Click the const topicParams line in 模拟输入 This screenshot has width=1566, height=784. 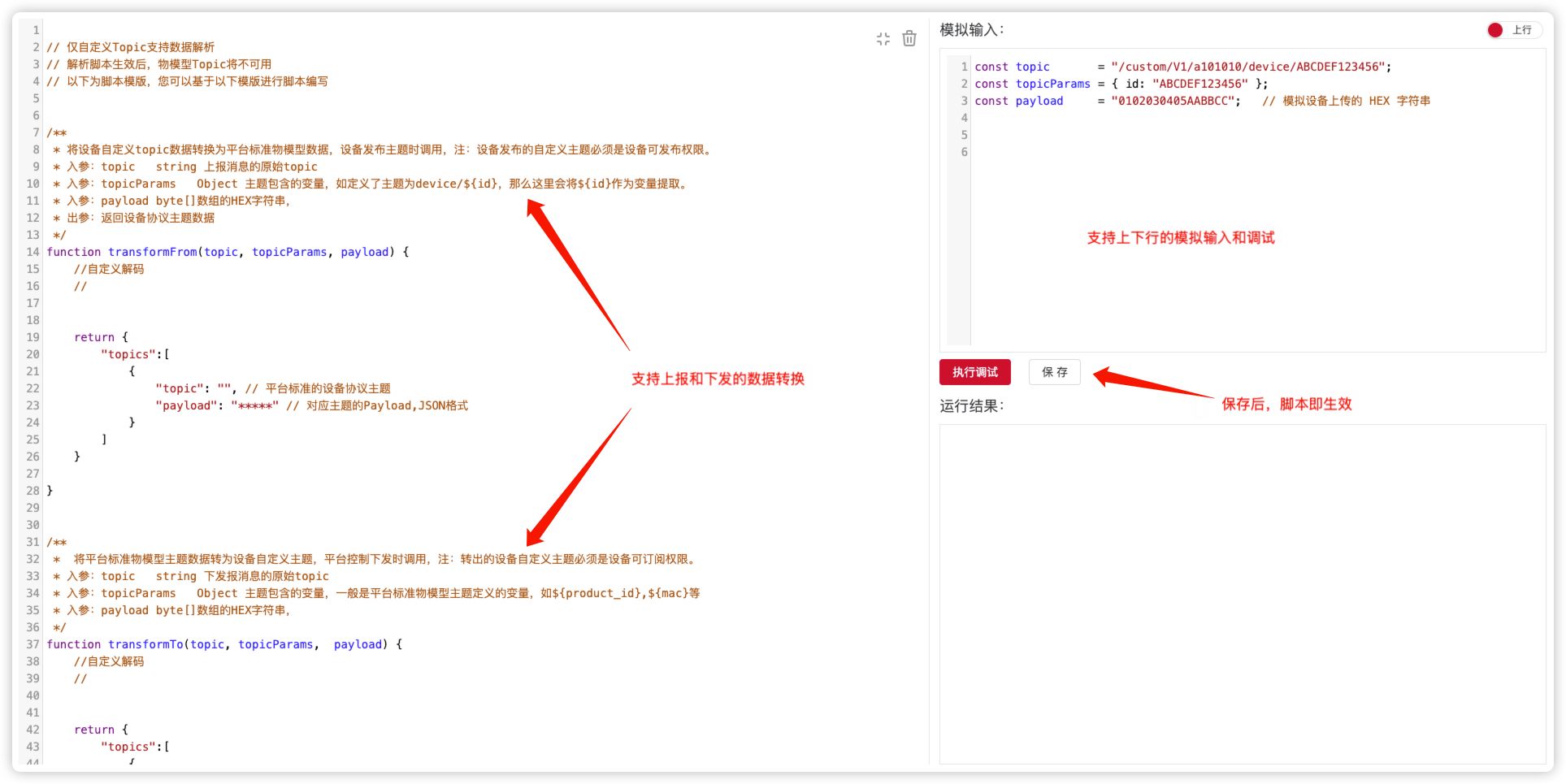[x=1121, y=84]
